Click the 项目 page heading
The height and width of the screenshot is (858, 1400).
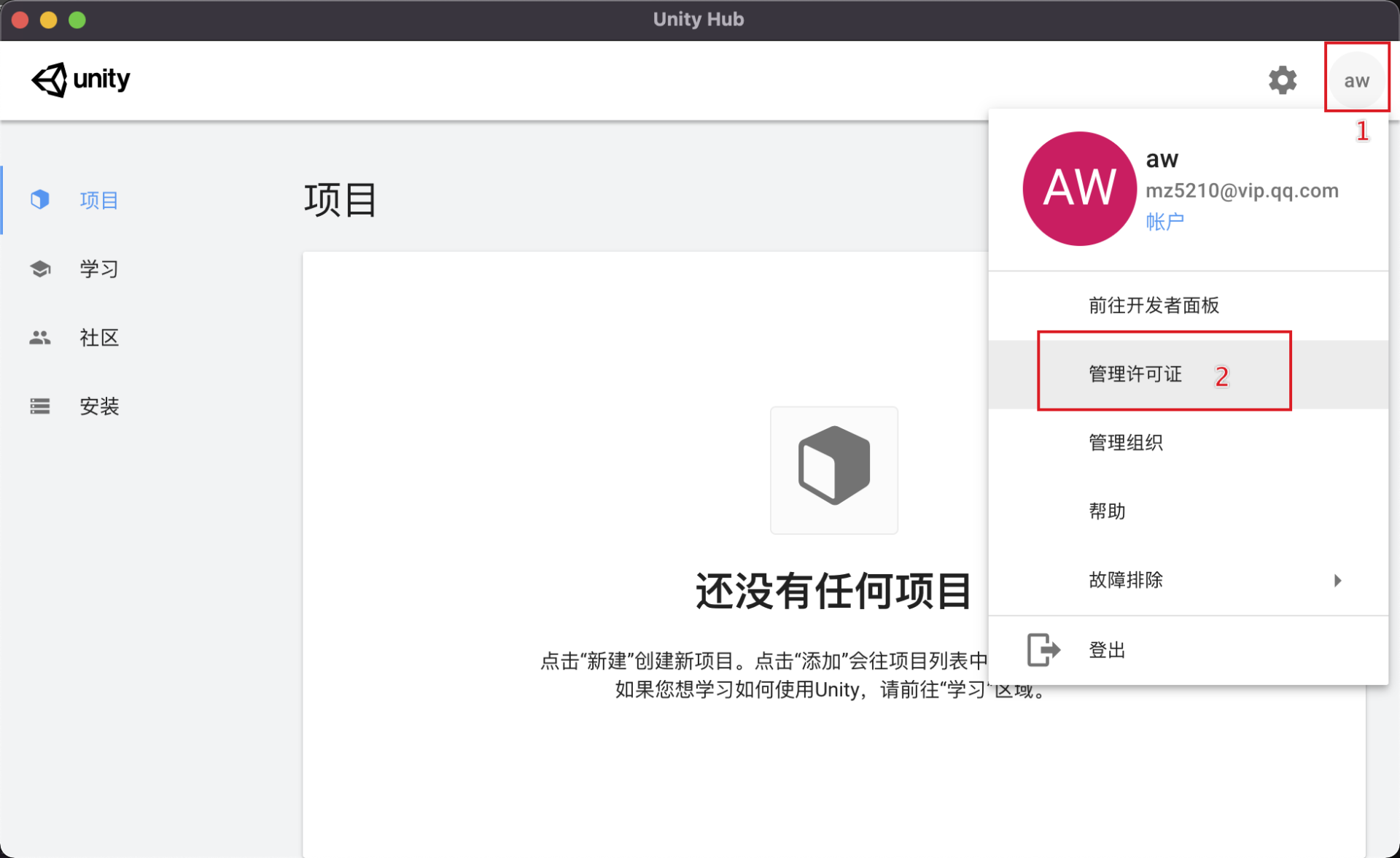pos(340,200)
